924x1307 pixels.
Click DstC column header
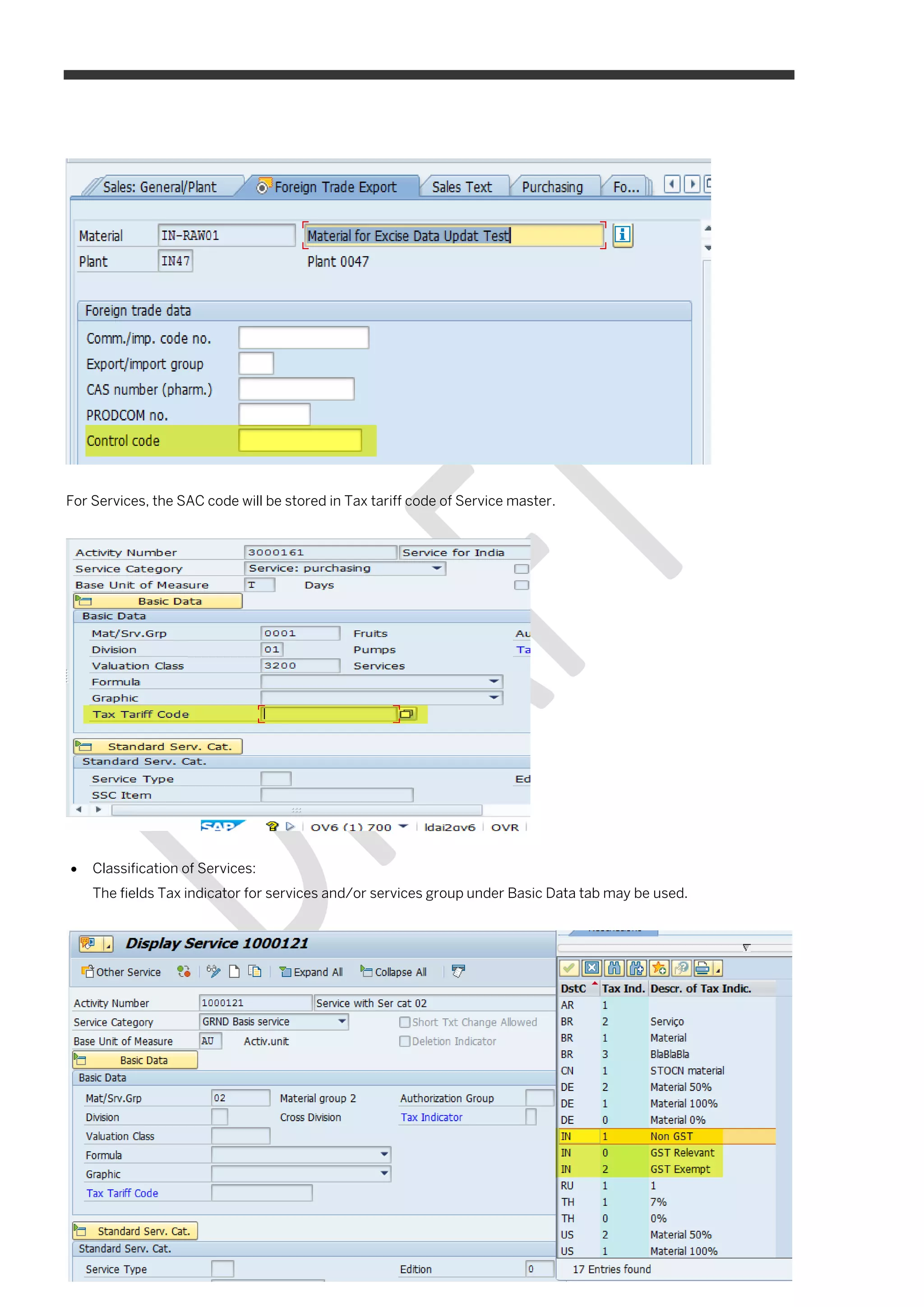[578, 988]
